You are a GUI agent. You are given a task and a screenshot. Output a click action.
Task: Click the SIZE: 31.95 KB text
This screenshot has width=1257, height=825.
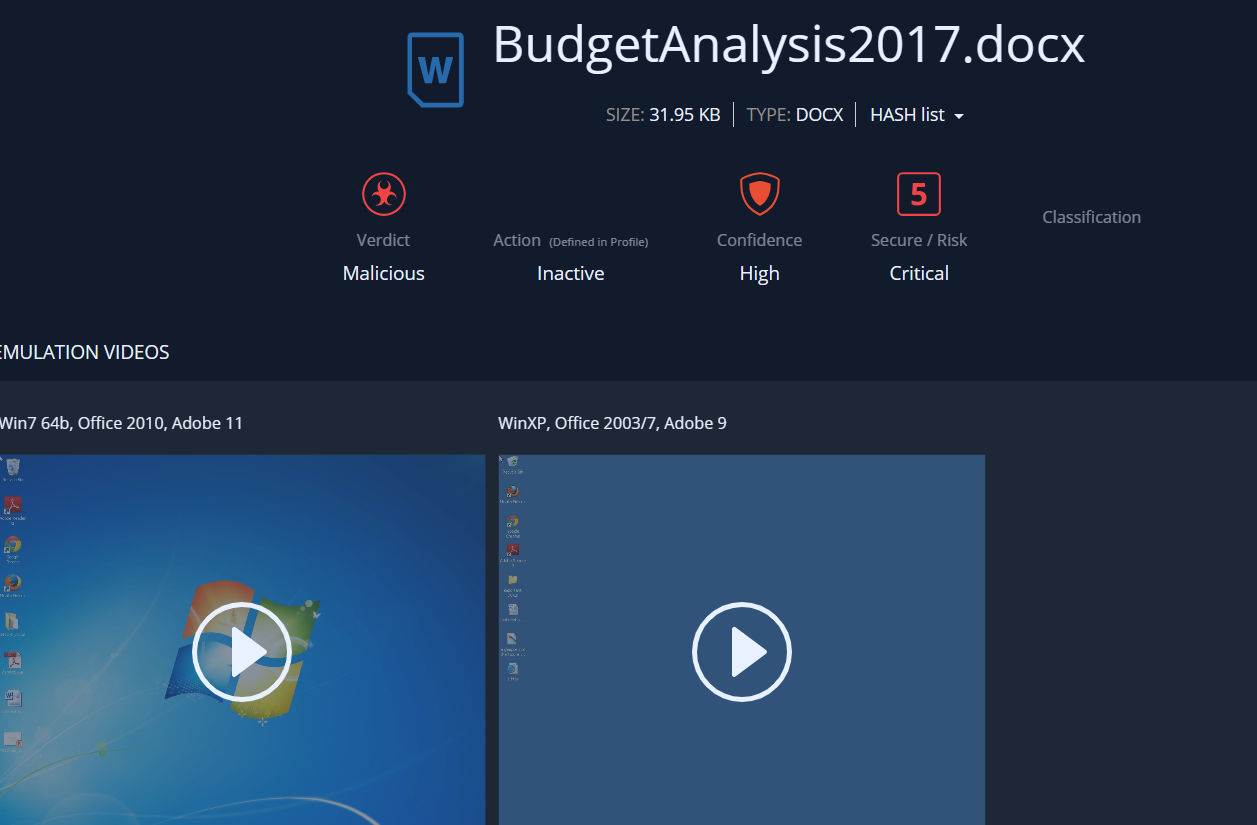[x=663, y=115]
